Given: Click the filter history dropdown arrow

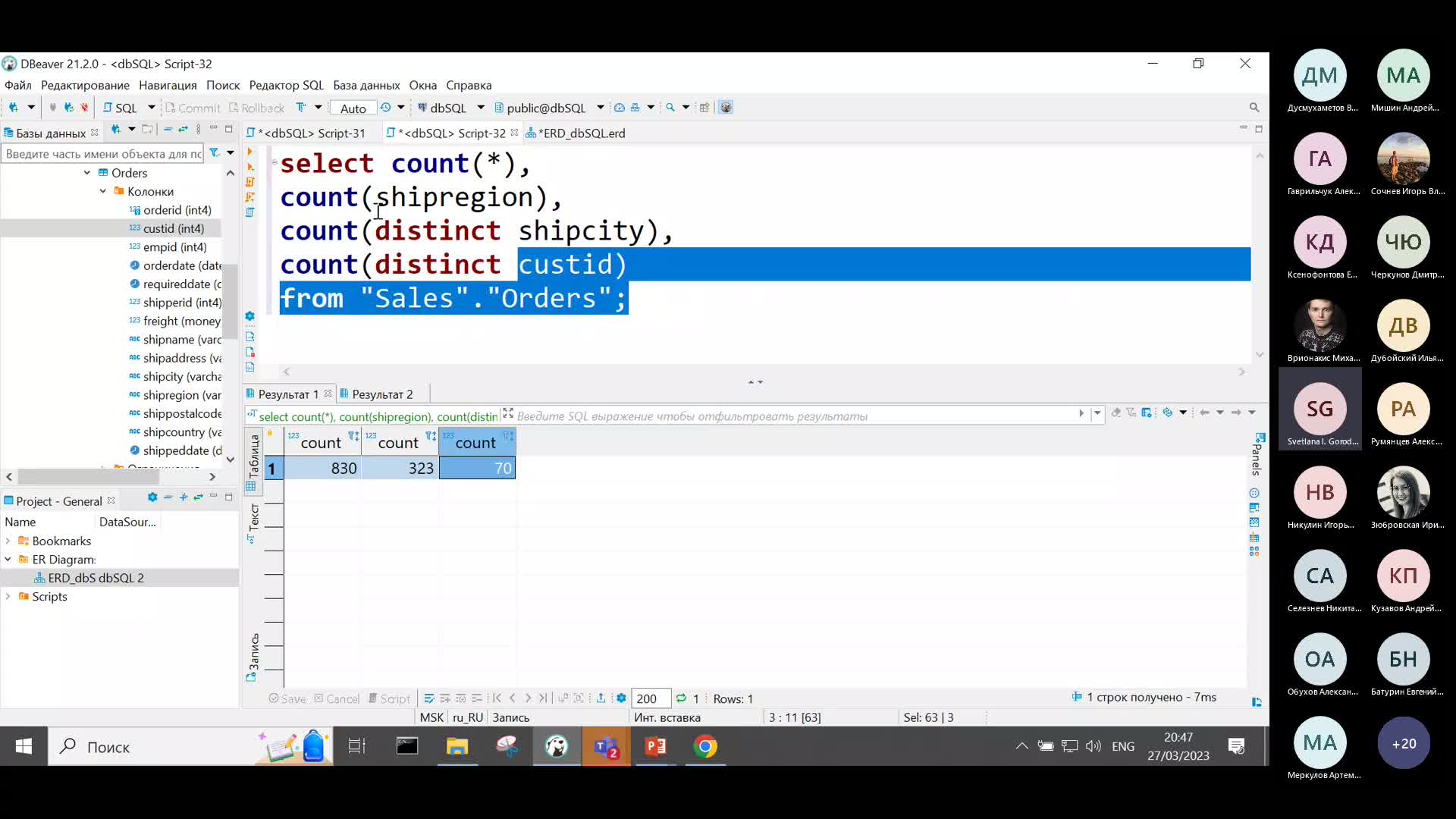Looking at the screenshot, I should tap(1097, 413).
